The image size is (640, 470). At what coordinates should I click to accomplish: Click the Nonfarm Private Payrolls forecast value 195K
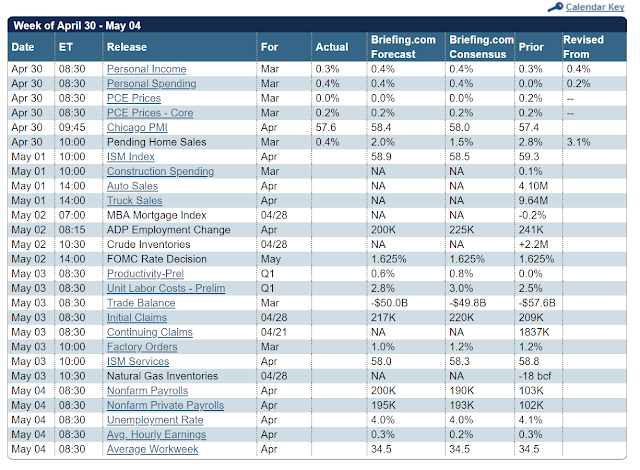[383, 406]
